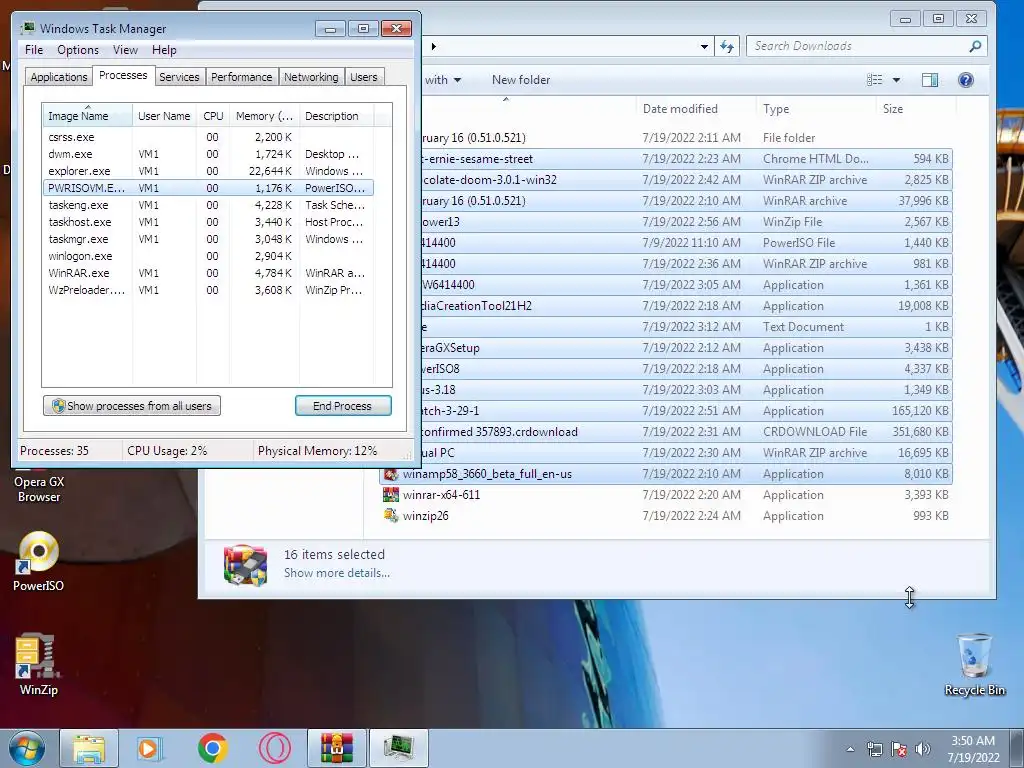
Task: Open address bar history dropdown in Explorer
Action: coord(704,46)
